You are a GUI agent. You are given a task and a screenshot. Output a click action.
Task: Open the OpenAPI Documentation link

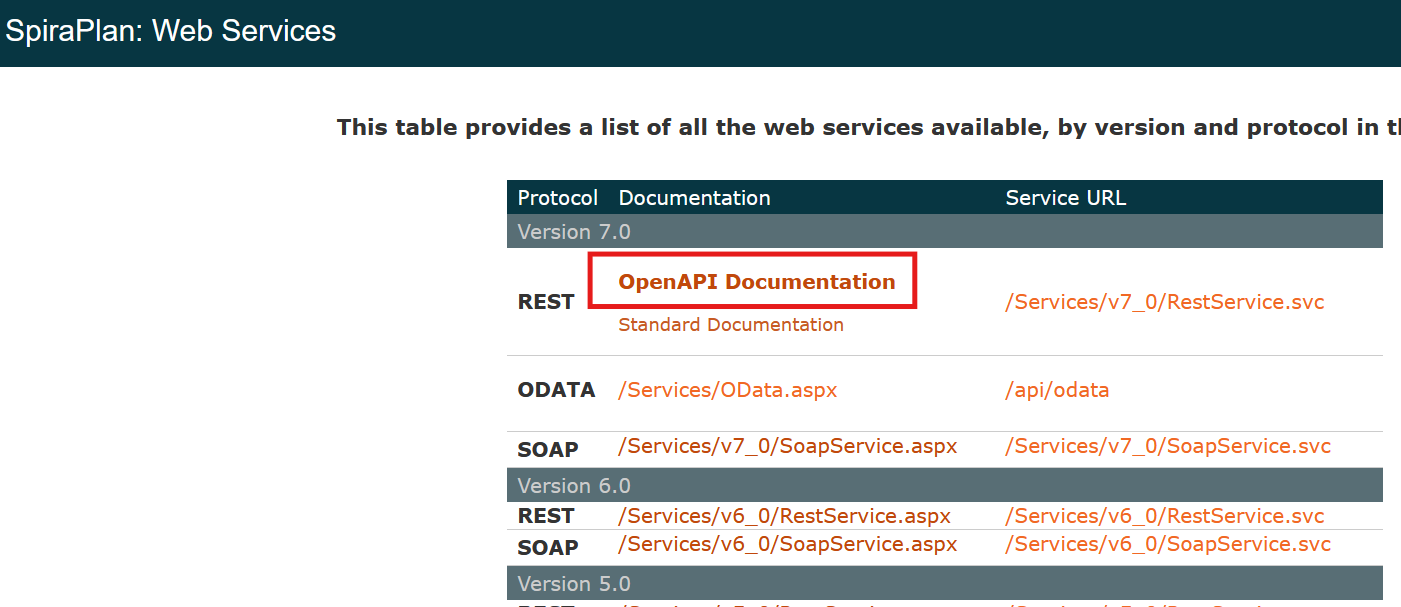(x=756, y=282)
